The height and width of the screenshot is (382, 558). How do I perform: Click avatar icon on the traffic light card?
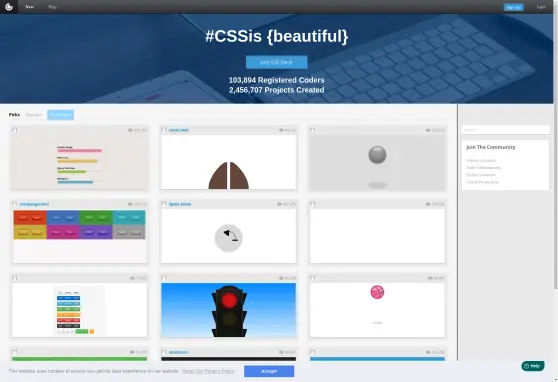164,278
